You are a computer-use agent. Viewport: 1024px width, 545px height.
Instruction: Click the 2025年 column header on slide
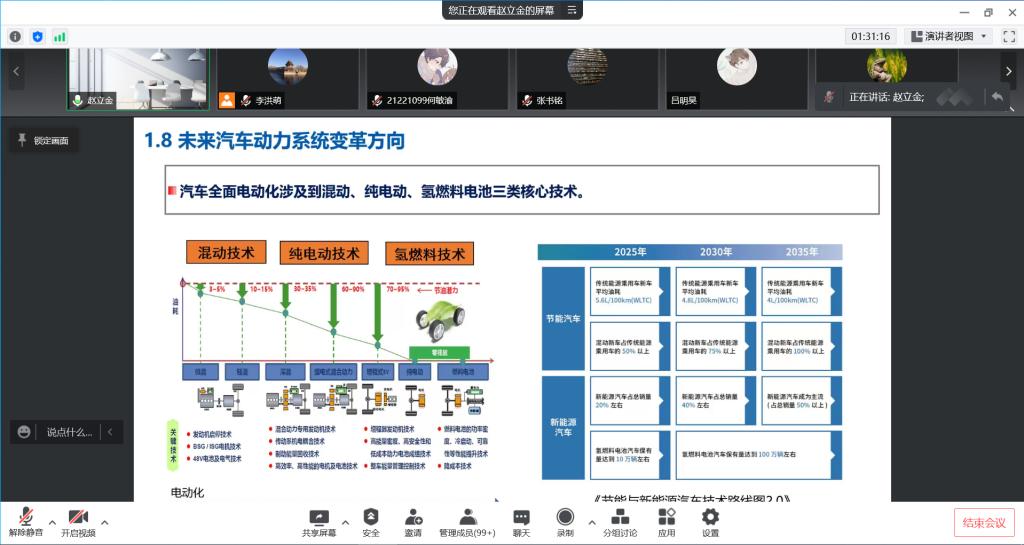point(630,252)
